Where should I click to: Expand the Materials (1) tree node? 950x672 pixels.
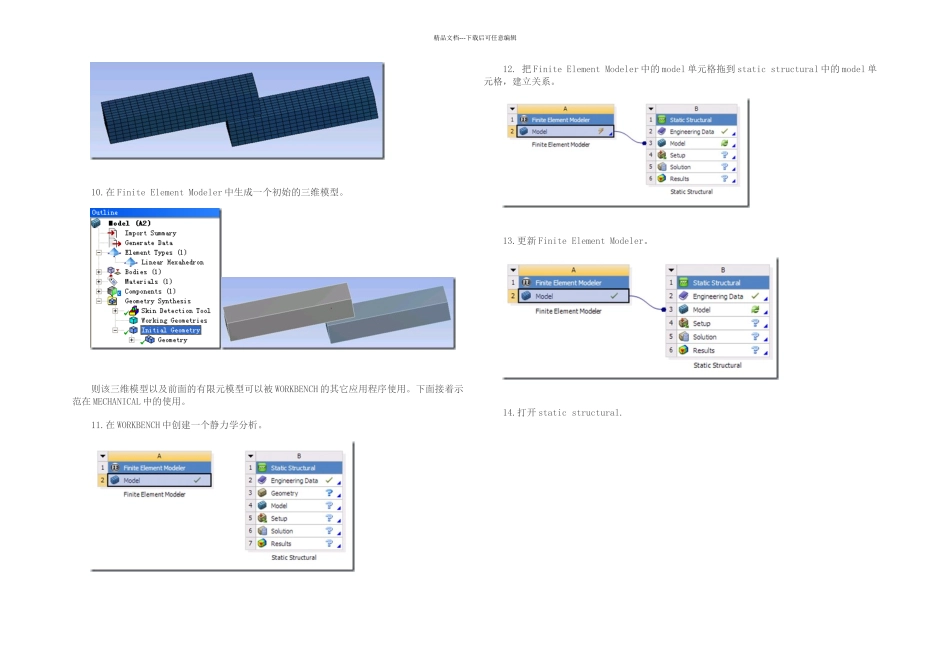tap(99, 282)
